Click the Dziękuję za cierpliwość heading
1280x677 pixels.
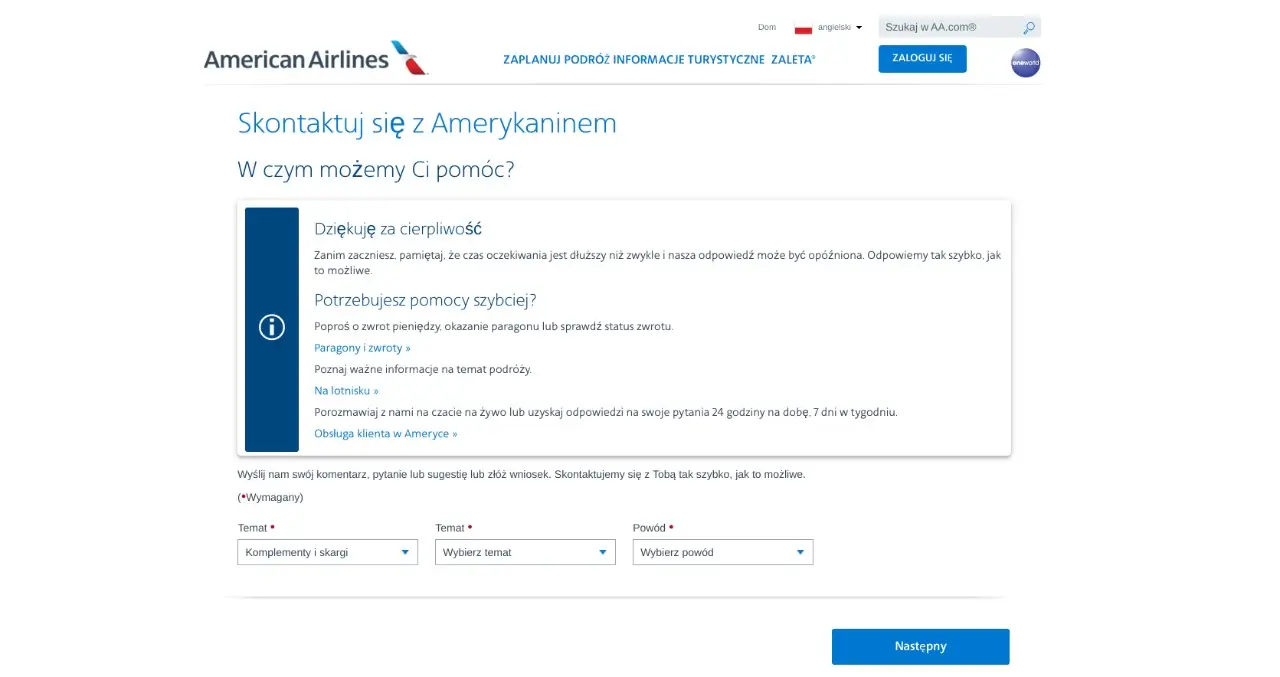(398, 229)
